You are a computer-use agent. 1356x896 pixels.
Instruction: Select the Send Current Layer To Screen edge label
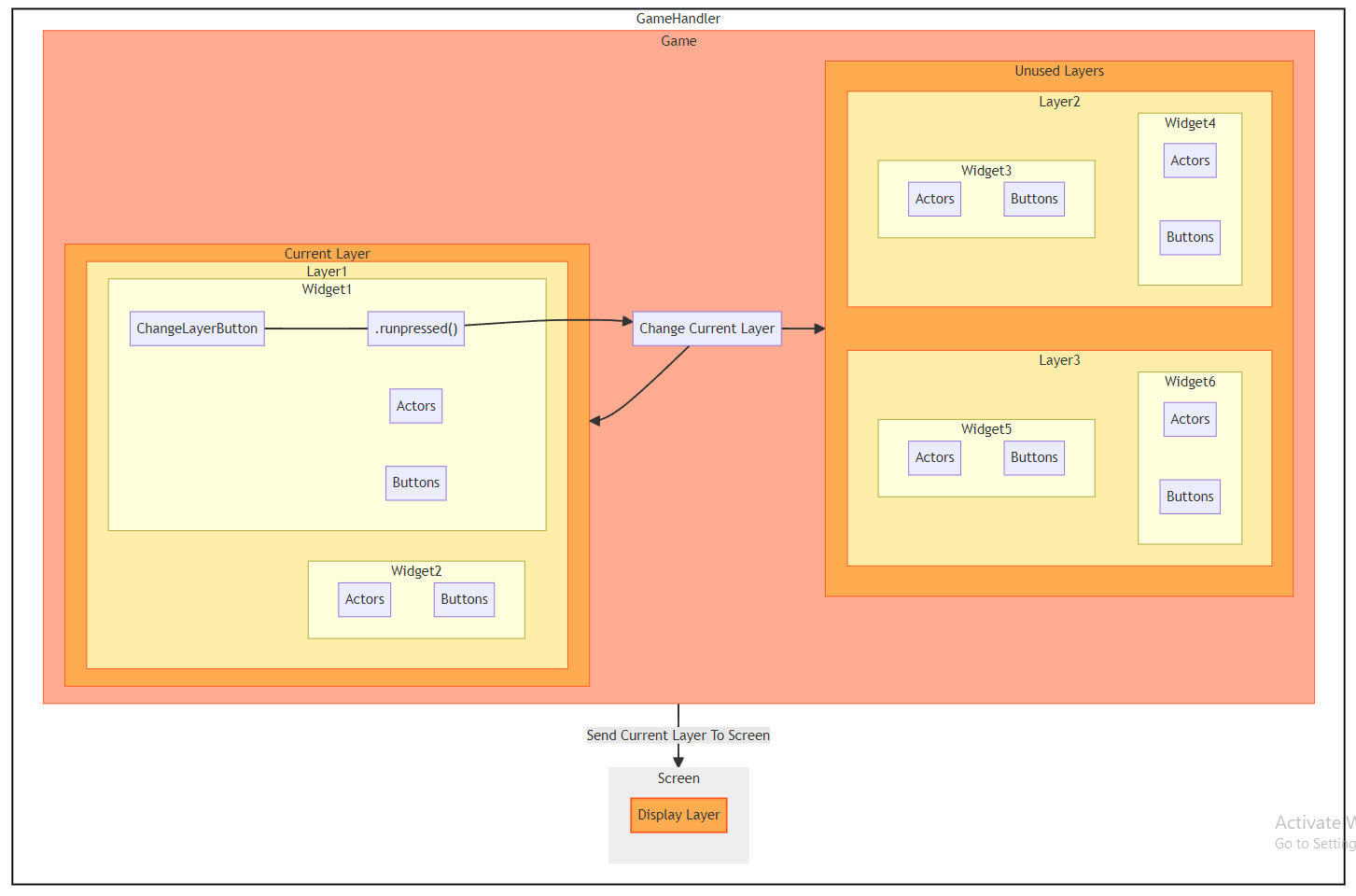point(678,735)
